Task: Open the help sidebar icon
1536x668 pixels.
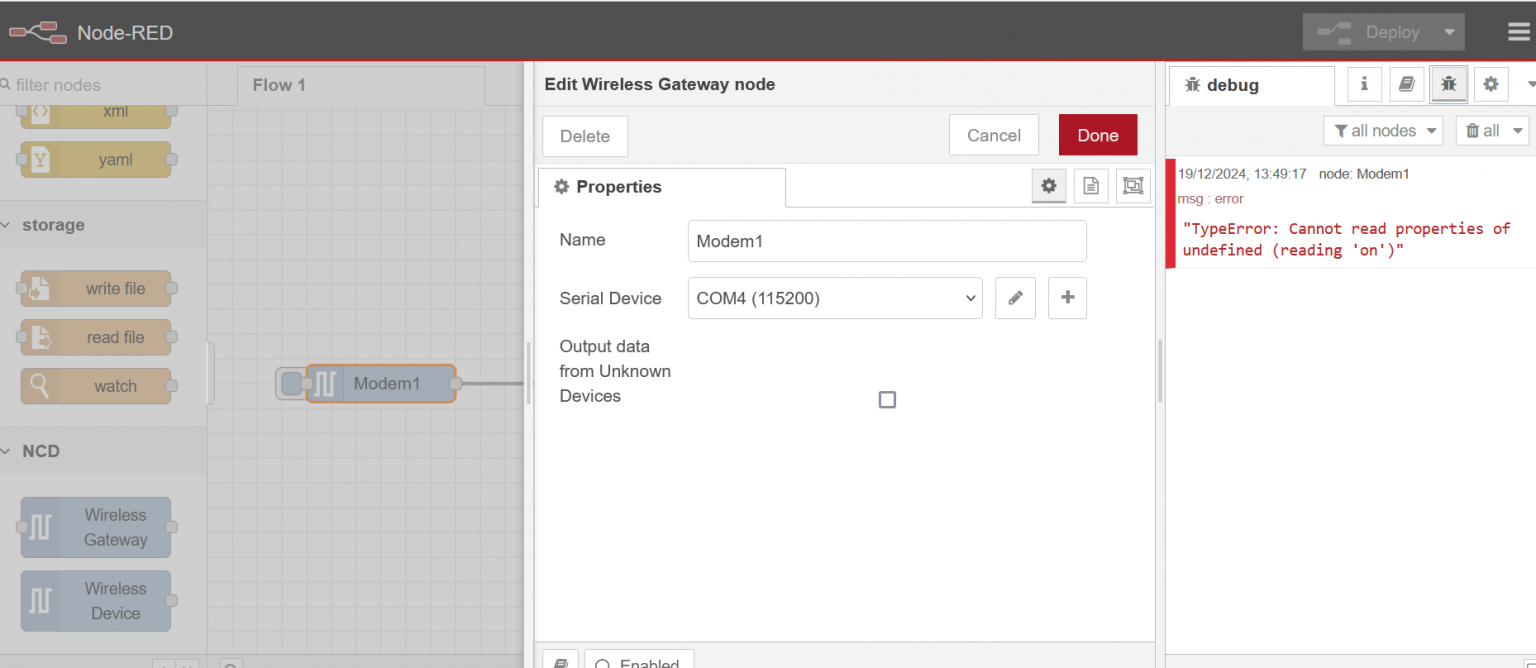Action: (x=1406, y=84)
